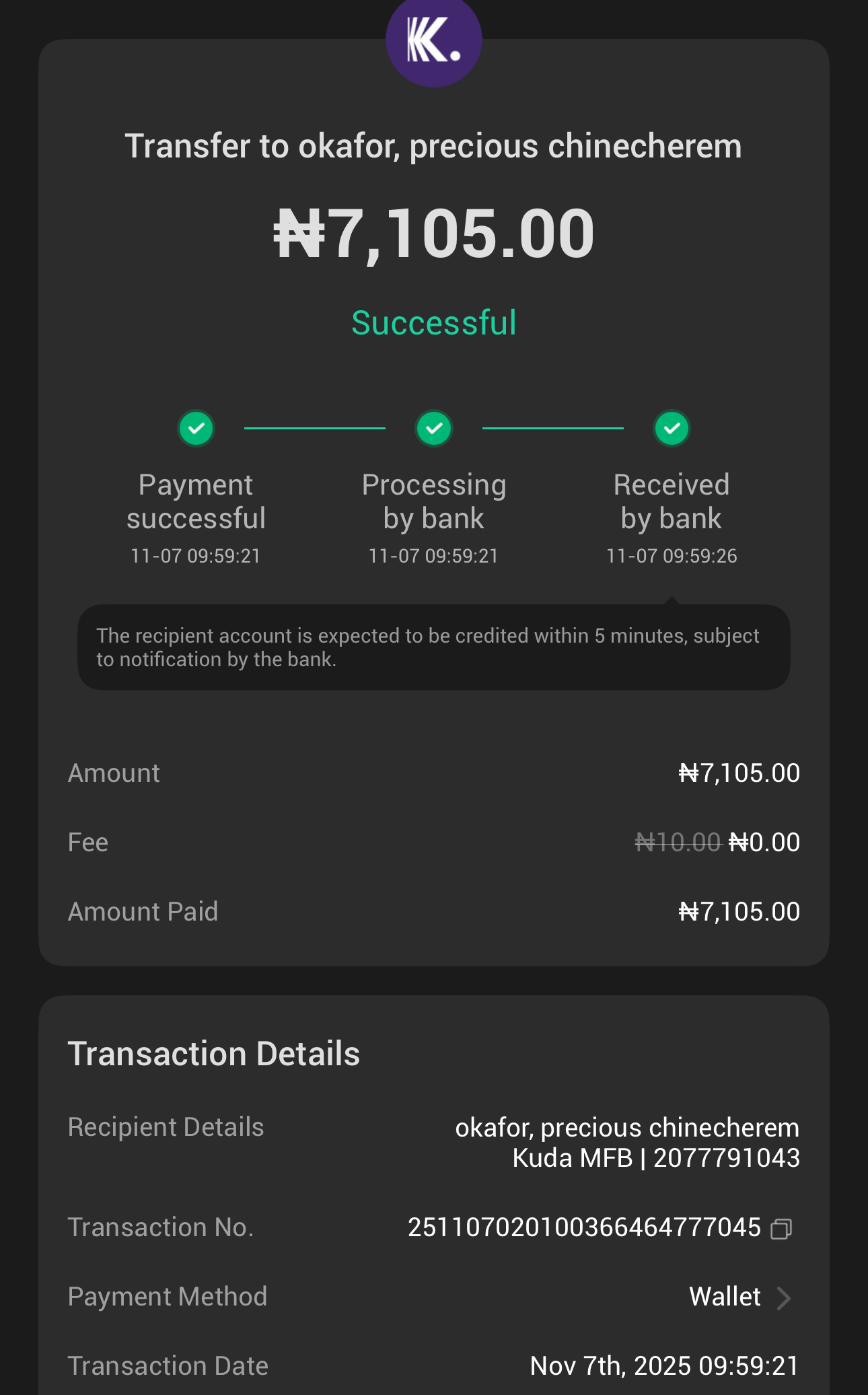Screen dimensions: 868x1395
Task: Select the Kuda MFB account number line
Action: (656, 1158)
